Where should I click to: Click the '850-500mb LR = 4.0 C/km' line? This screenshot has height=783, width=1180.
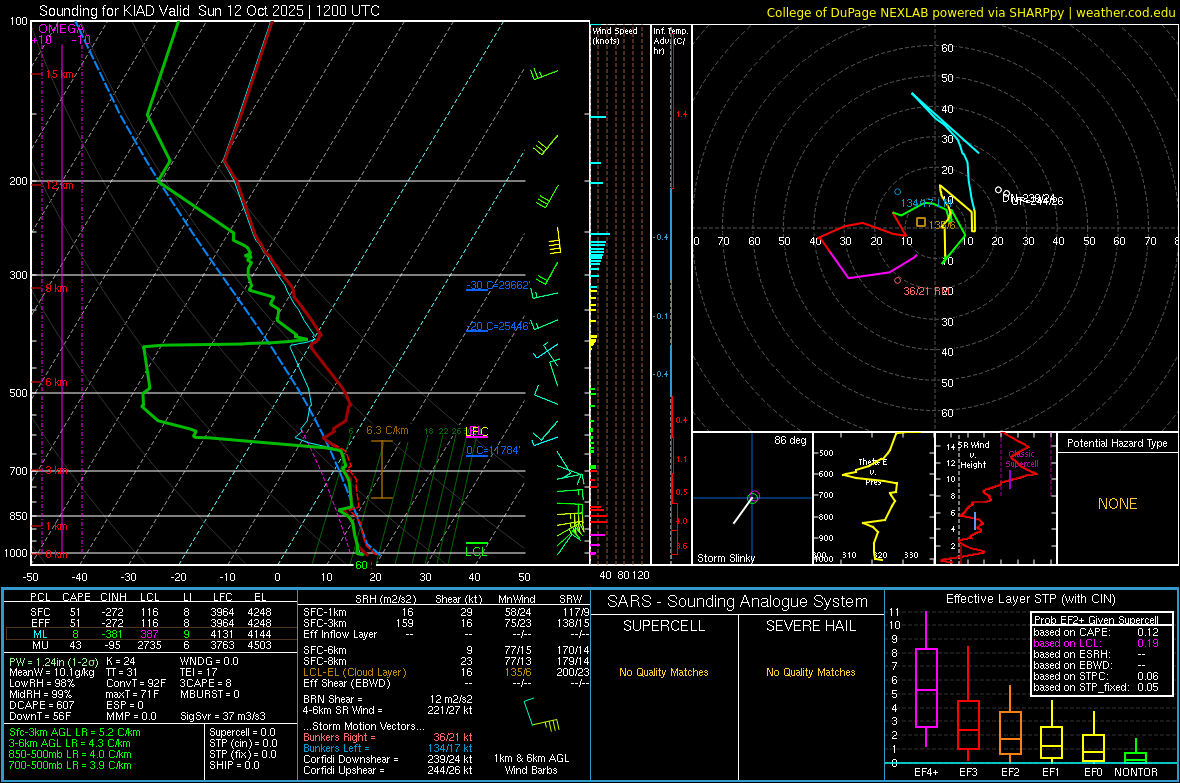(70, 754)
